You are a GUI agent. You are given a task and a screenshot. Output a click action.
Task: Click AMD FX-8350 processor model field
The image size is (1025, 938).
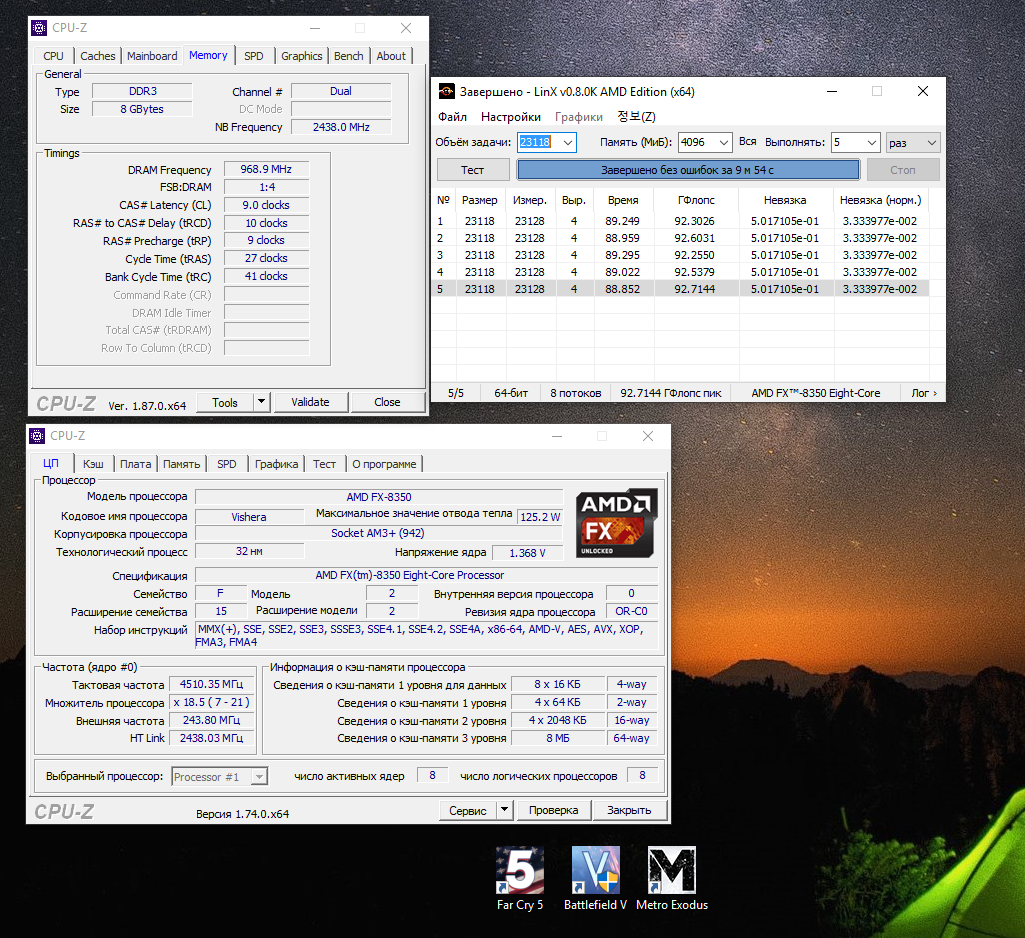coord(379,497)
